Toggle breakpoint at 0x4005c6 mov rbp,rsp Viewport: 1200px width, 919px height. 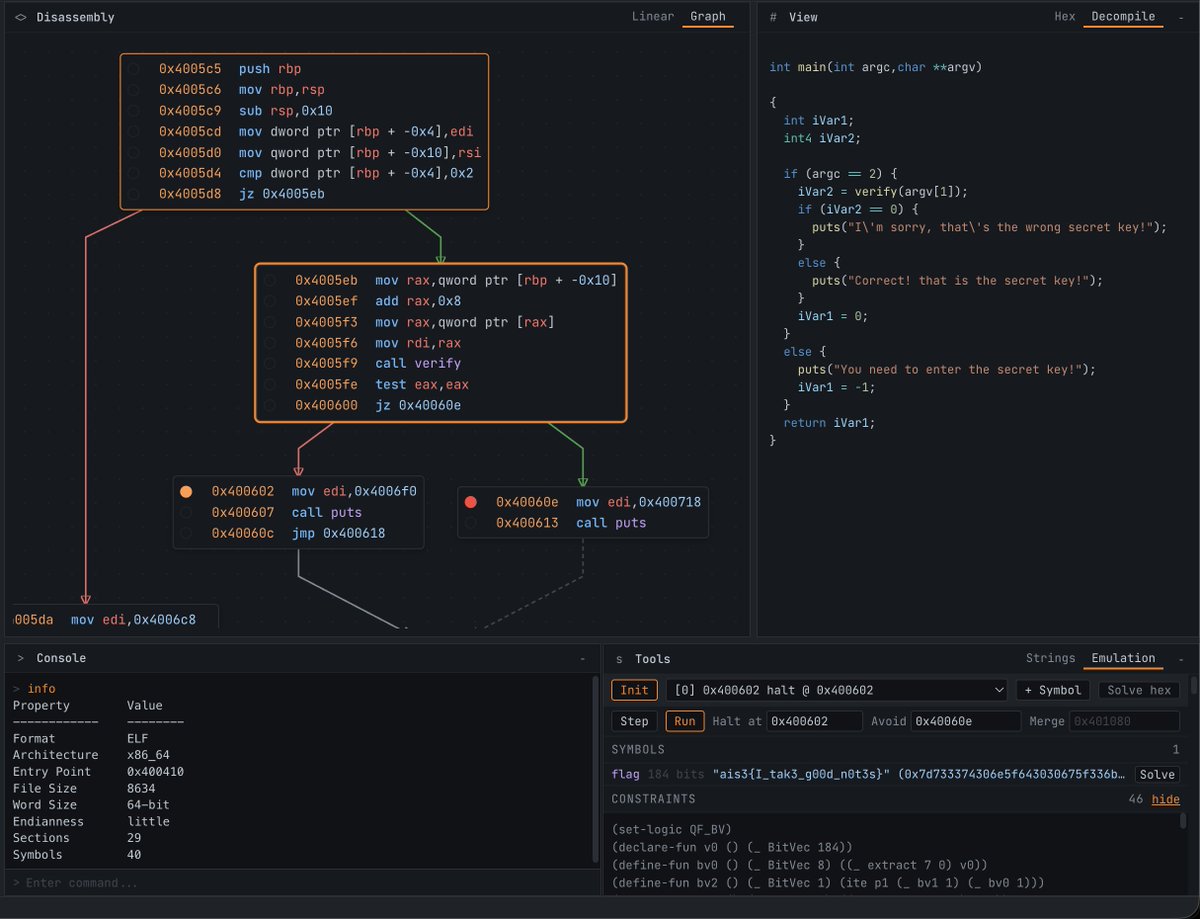coord(134,90)
